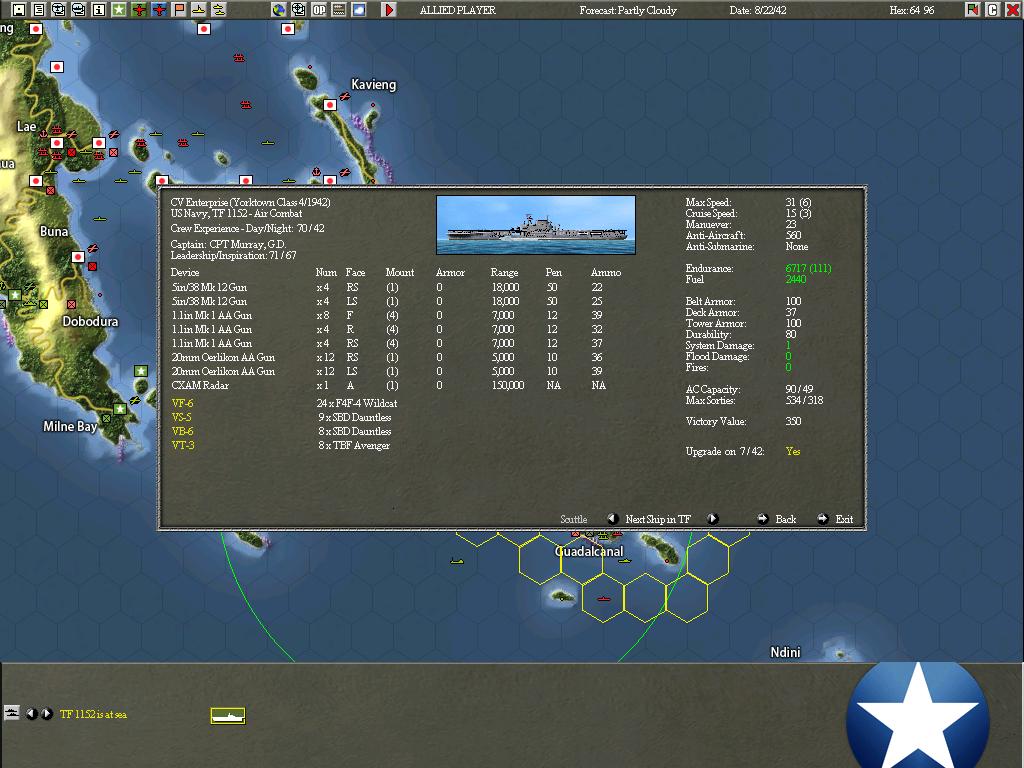Click the green star bases icon
The width and height of the screenshot is (1024, 768).
click(119, 10)
